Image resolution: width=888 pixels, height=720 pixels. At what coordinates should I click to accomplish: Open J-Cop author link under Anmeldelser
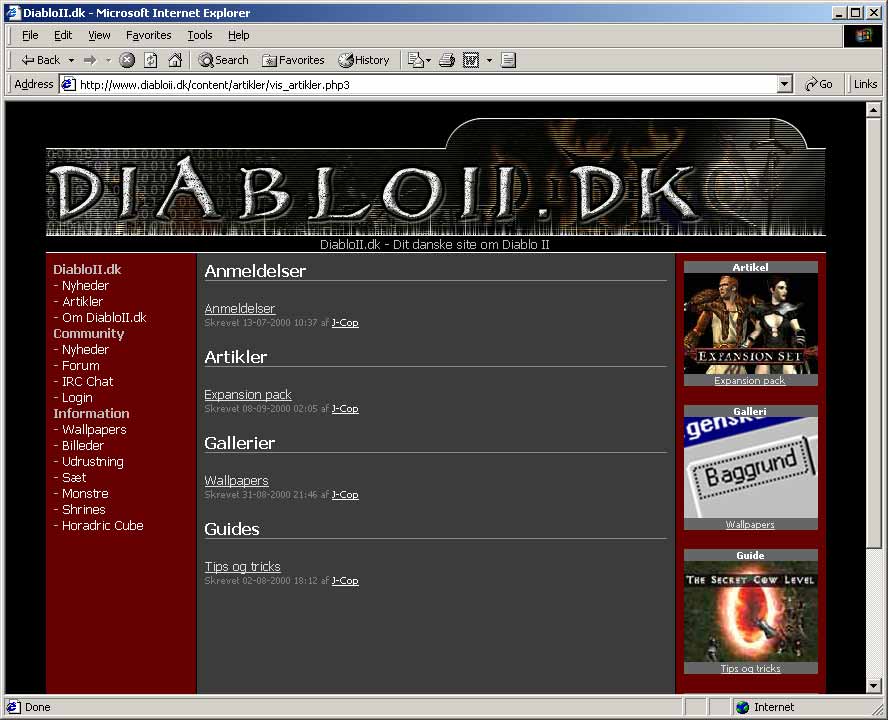click(345, 323)
